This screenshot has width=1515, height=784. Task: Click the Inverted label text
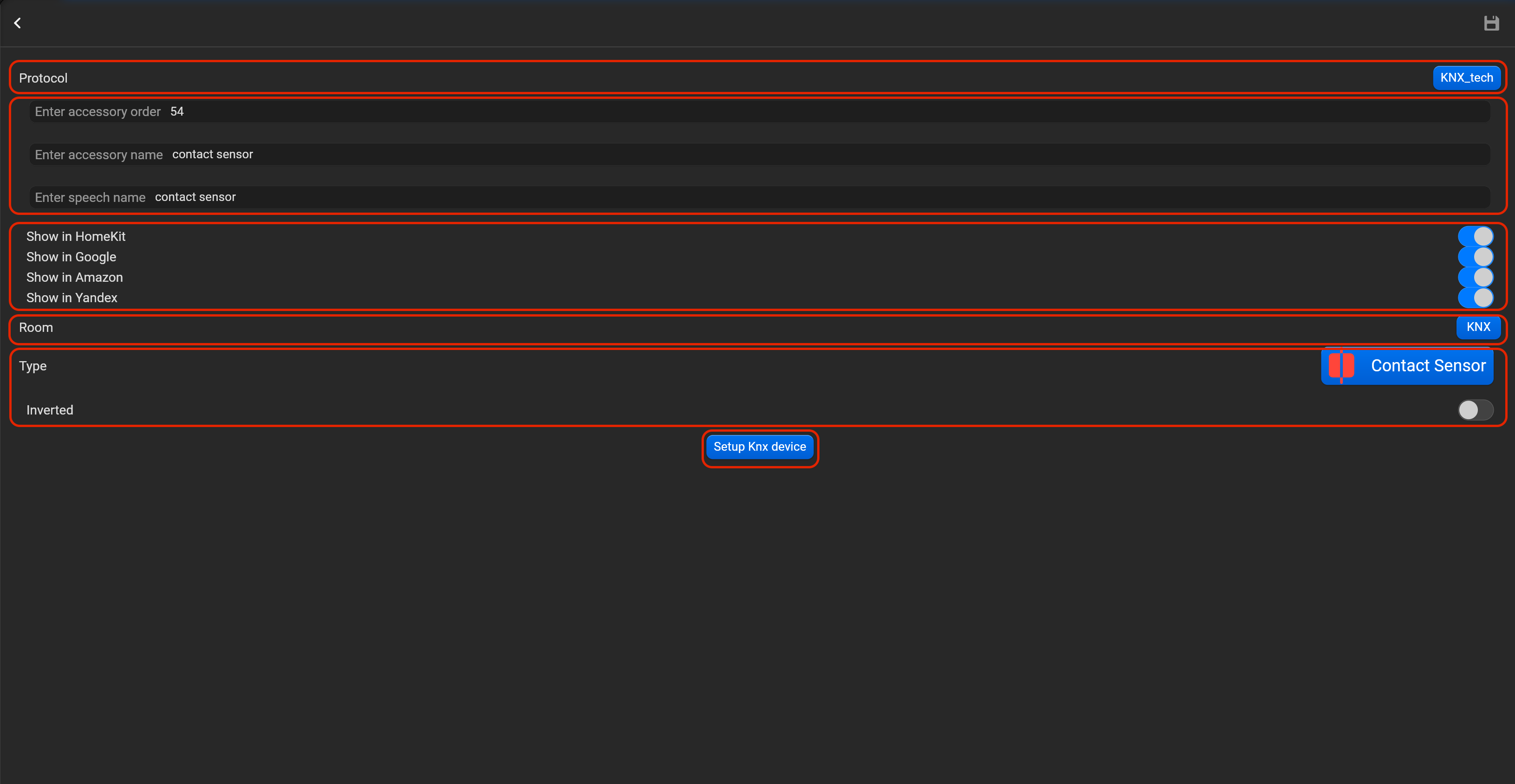pos(49,410)
